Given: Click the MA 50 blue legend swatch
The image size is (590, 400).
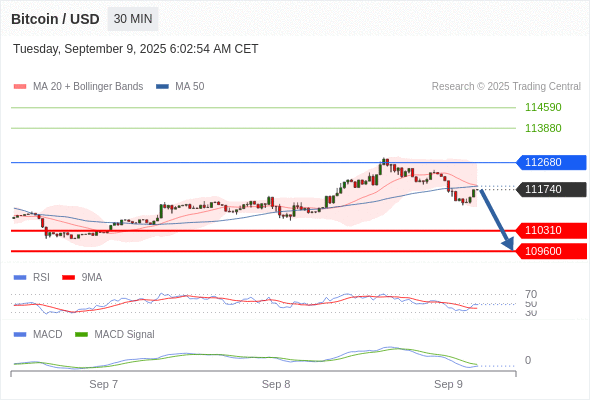Looking at the screenshot, I should coord(162,87).
